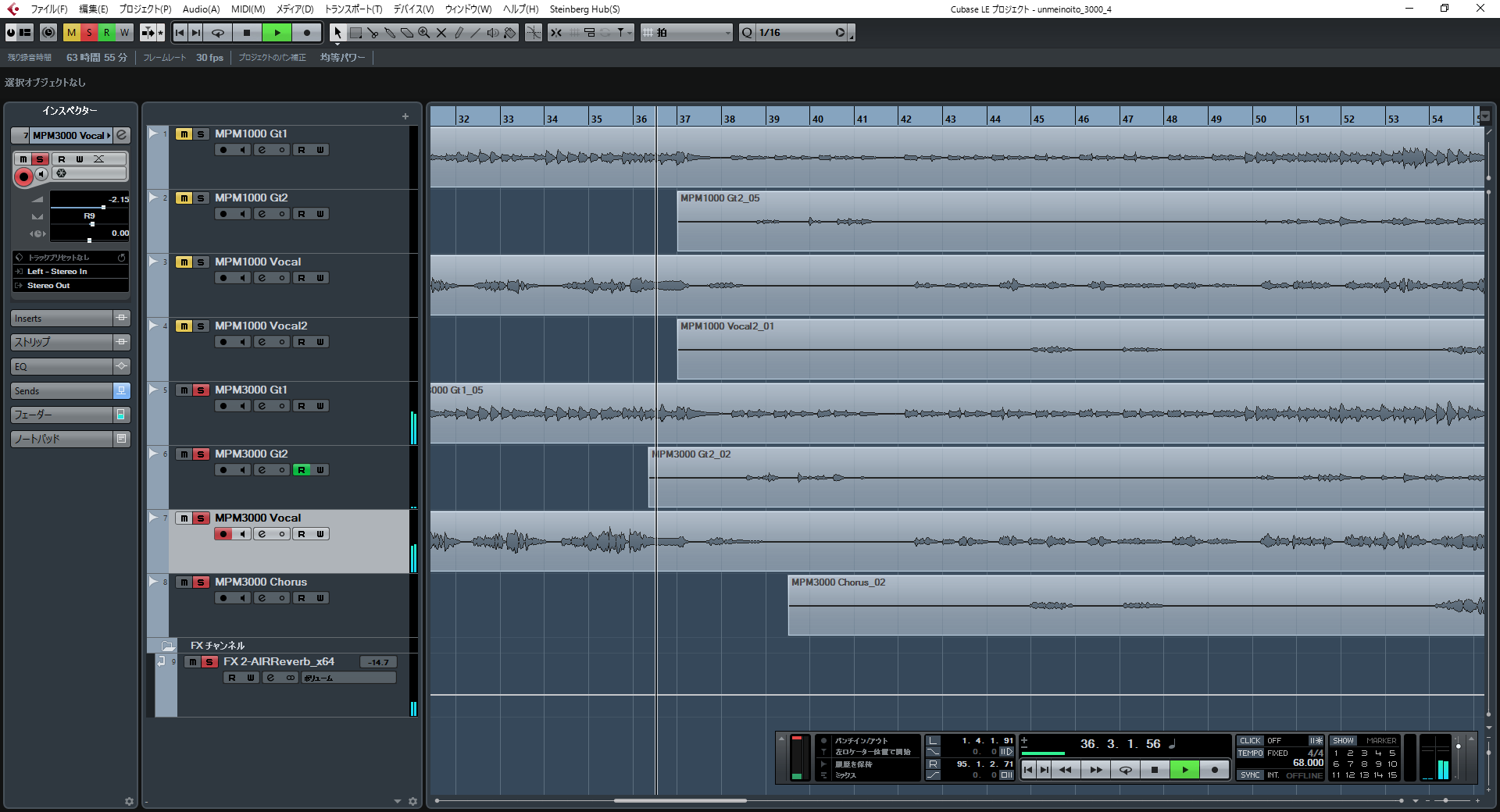Open channel settings 'e' in Inspector header
The width and height of the screenshot is (1500, 812).
tap(122, 135)
